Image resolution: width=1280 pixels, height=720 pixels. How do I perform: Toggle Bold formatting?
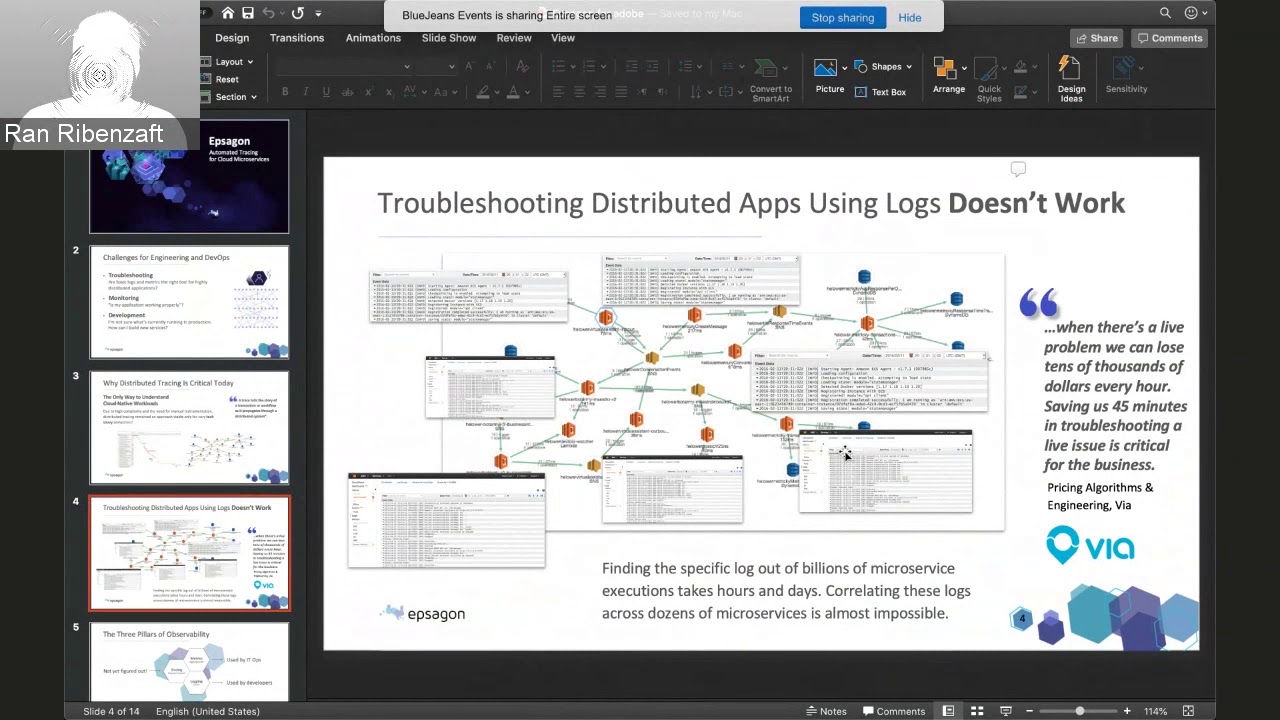285,92
